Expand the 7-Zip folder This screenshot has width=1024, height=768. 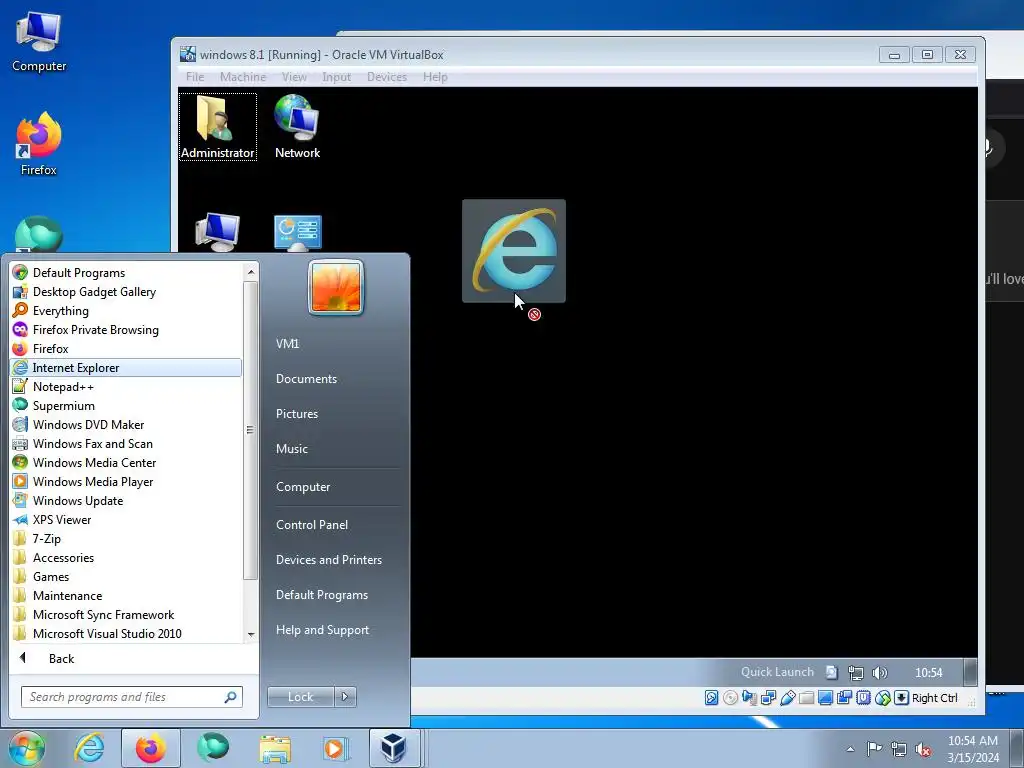click(126, 538)
